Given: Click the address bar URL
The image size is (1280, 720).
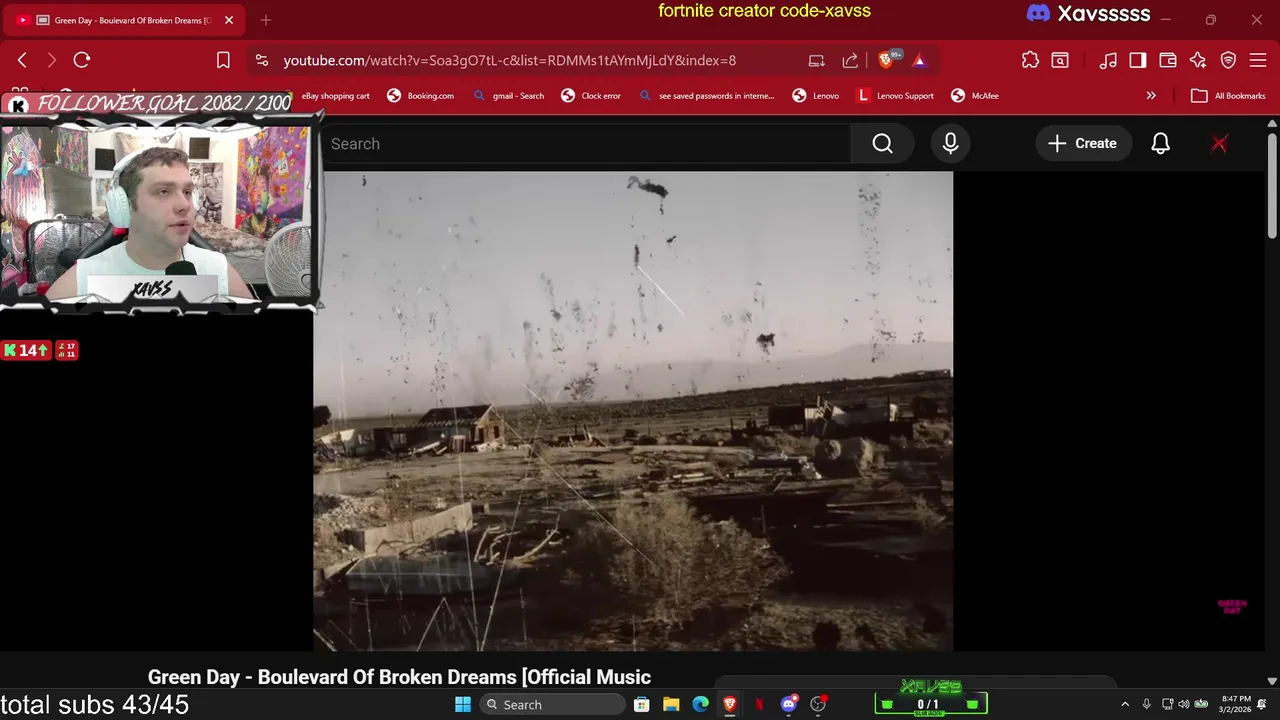Looking at the screenshot, I should (x=510, y=60).
